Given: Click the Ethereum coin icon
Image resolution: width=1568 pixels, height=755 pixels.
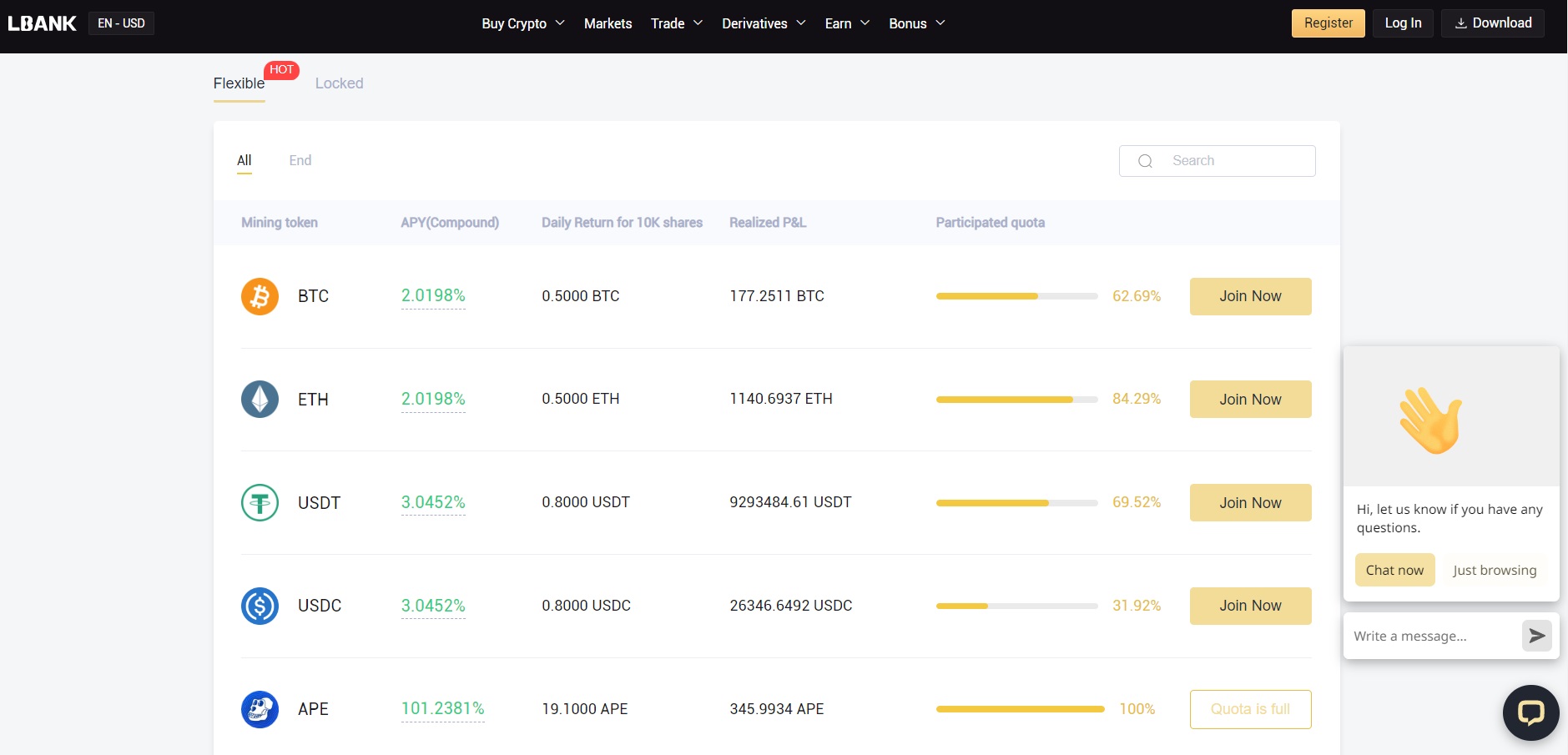Looking at the screenshot, I should click(x=260, y=400).
